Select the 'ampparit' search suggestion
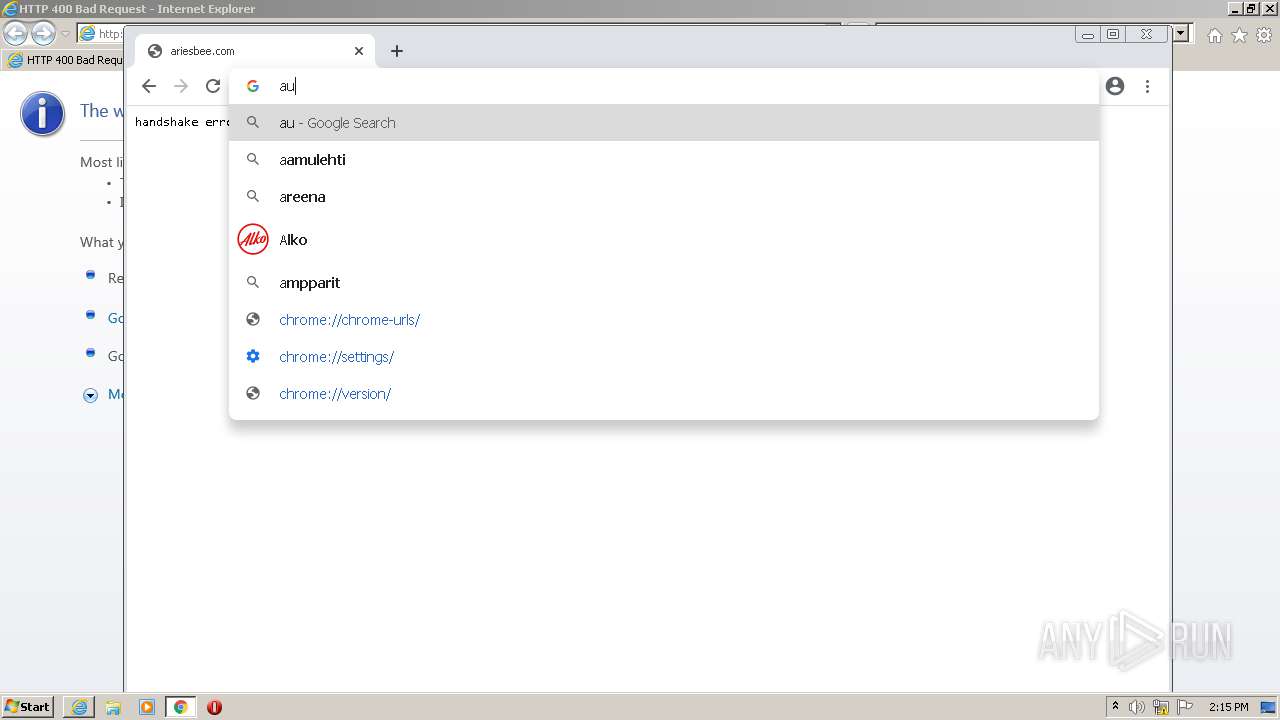 click(664, 283)
